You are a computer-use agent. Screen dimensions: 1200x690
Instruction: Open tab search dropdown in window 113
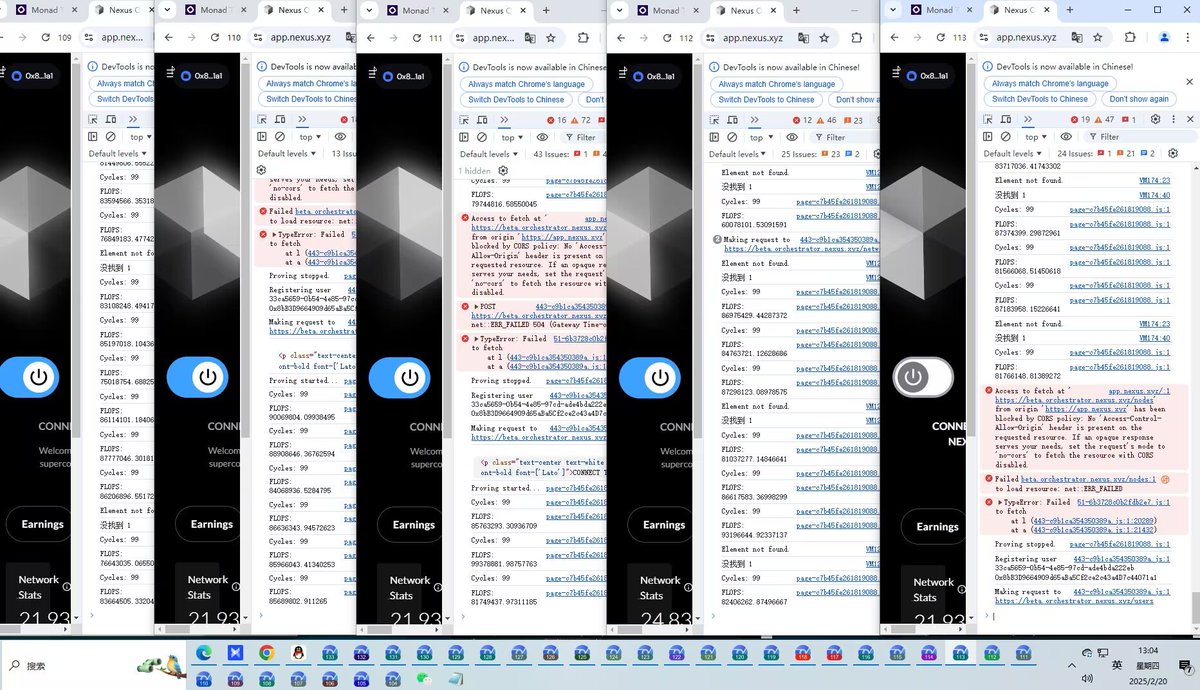click(894, 10)
